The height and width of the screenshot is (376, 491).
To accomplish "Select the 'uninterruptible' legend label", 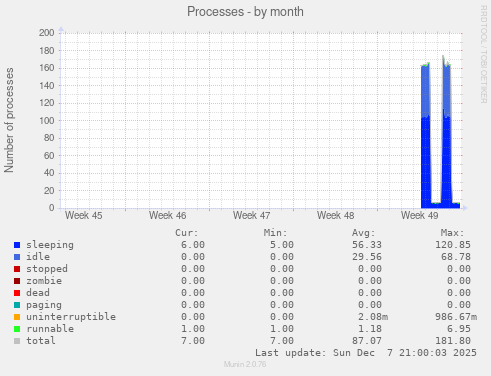I will coord(71,317).
